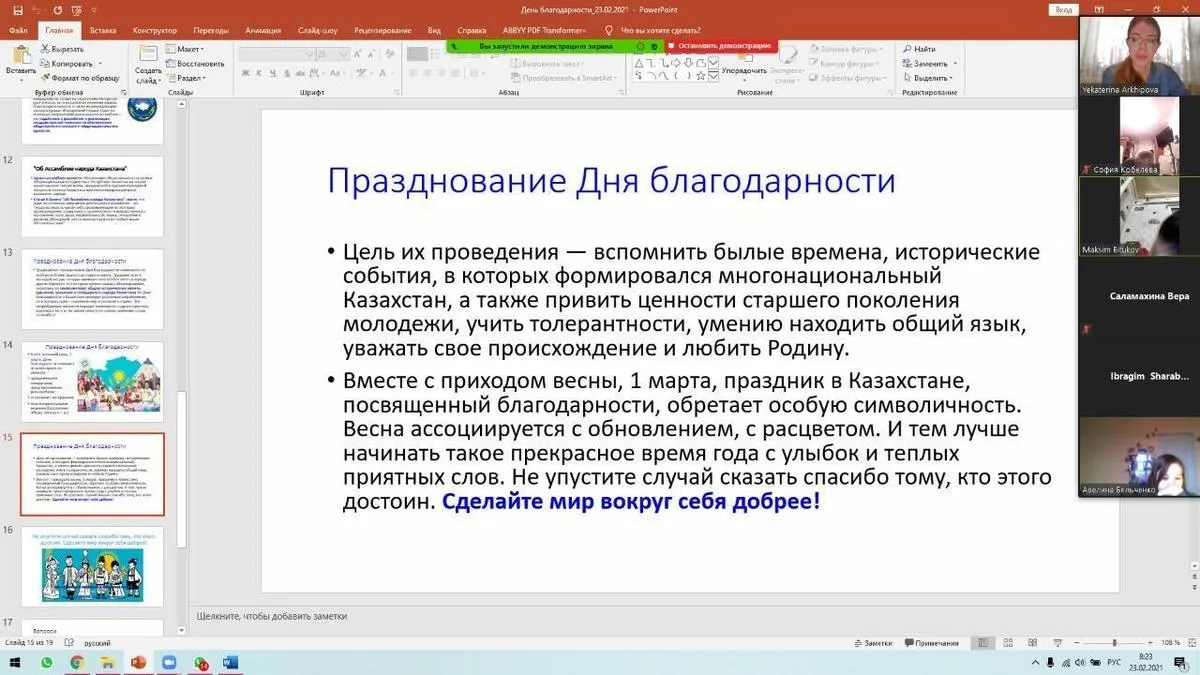Open WhatsApp from Windows taskbar

point(47,662)
